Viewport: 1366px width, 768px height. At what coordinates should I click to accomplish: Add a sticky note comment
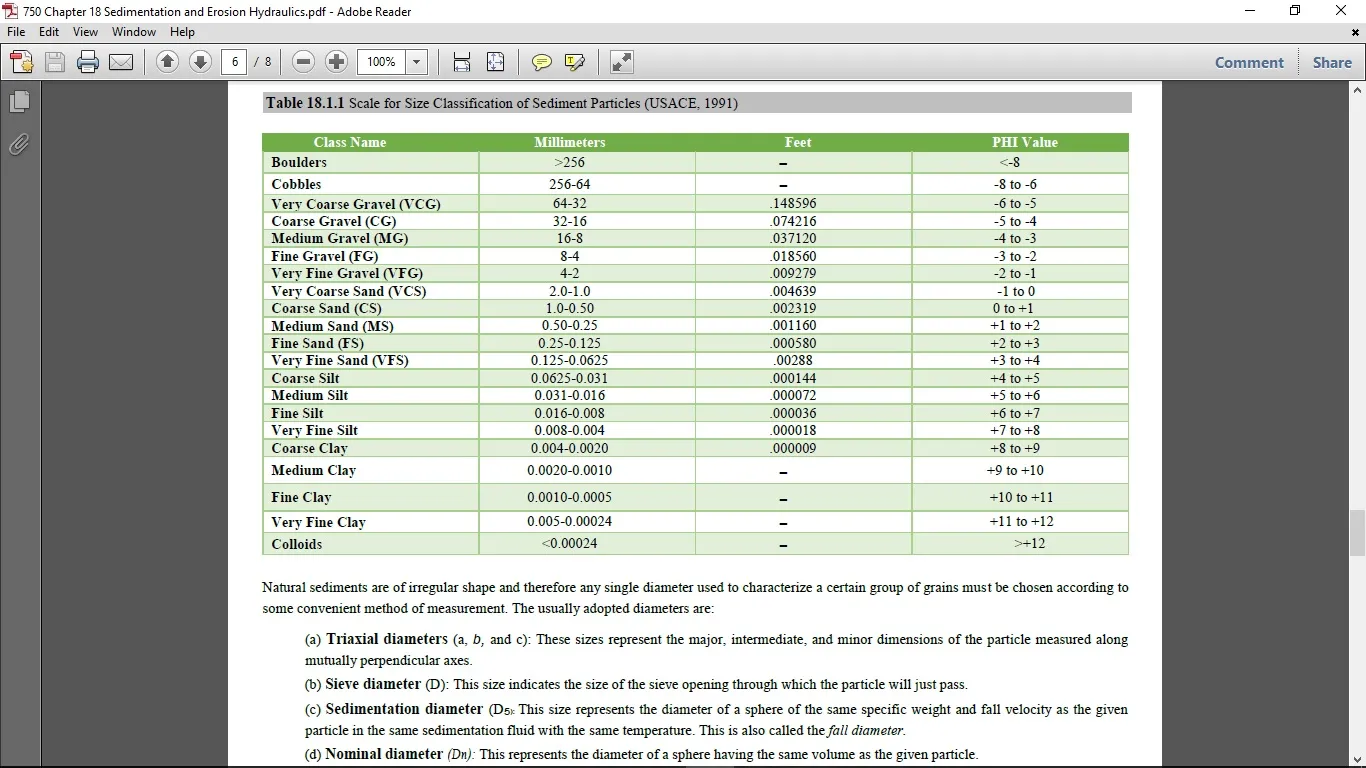(x=541, y=62)
